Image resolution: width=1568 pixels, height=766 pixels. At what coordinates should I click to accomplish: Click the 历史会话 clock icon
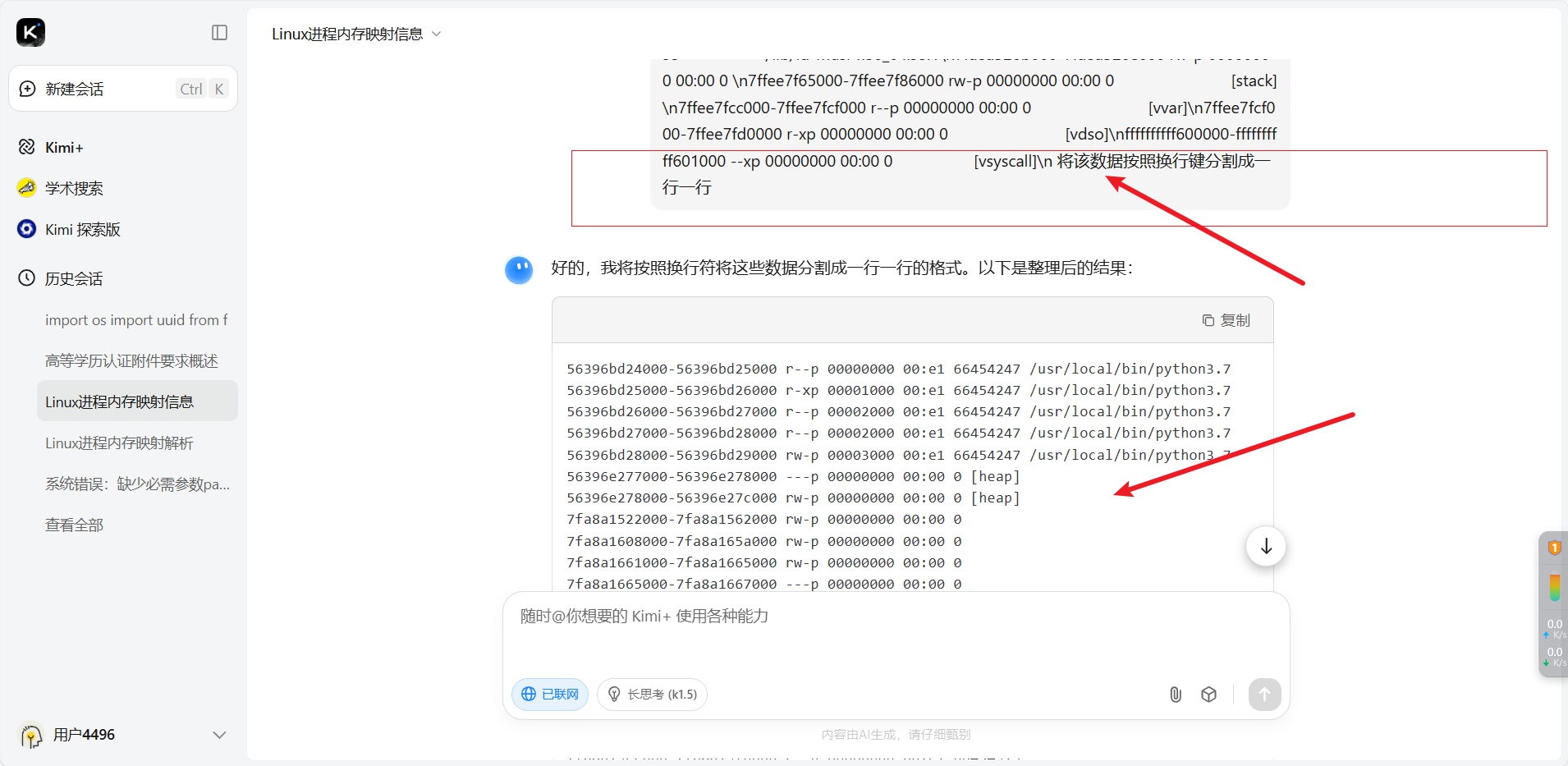pos(25,278)
